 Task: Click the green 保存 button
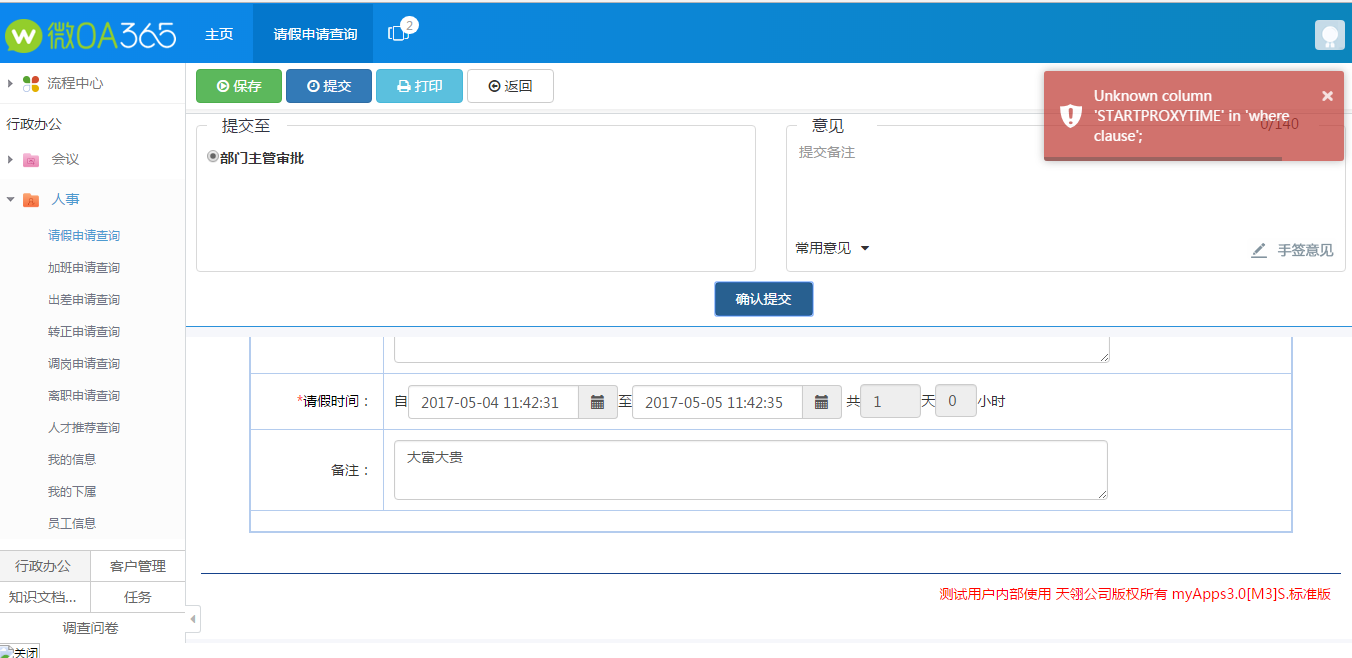239,86
